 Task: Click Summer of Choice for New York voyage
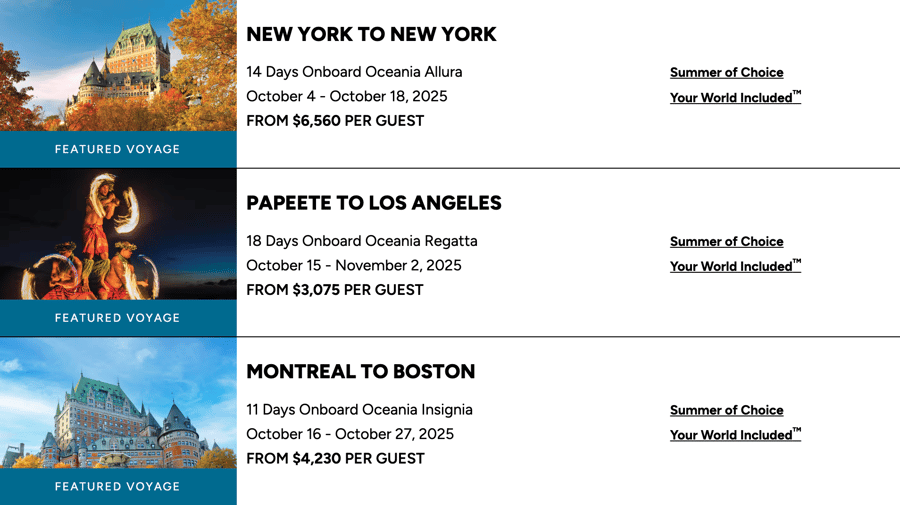727,73
